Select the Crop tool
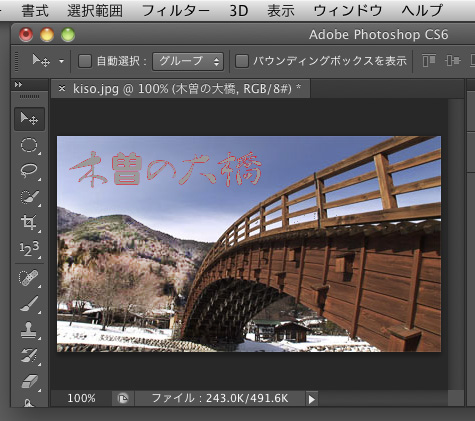This screenshot has width=475, height=421. tap(29, 222)
